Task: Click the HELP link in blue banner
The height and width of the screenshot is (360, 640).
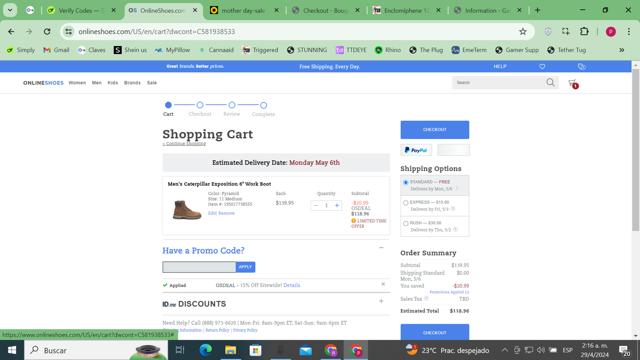Action: (500, 67)
